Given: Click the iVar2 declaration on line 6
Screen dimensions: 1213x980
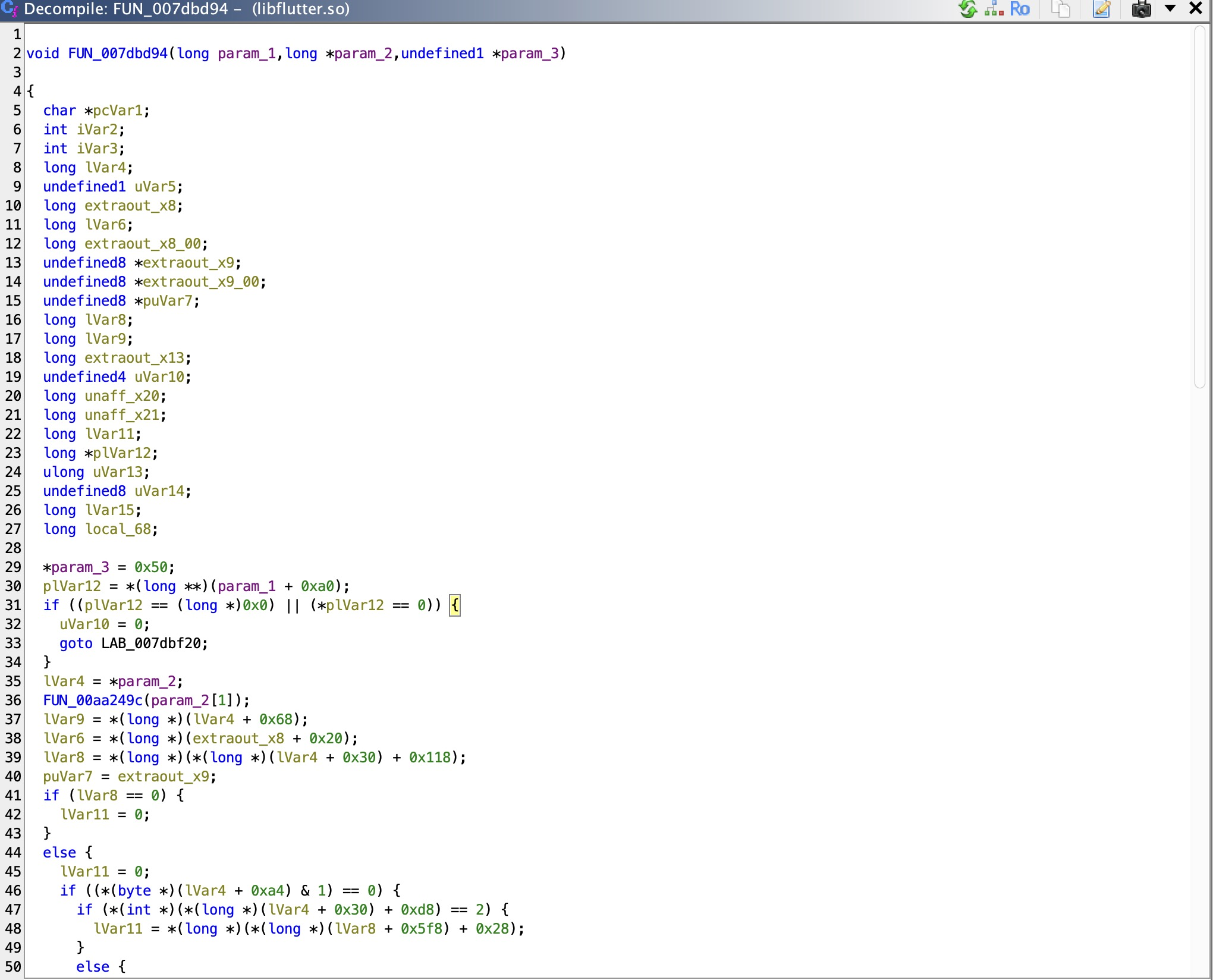Looking at the screenshot, I should tap(97, 130).
